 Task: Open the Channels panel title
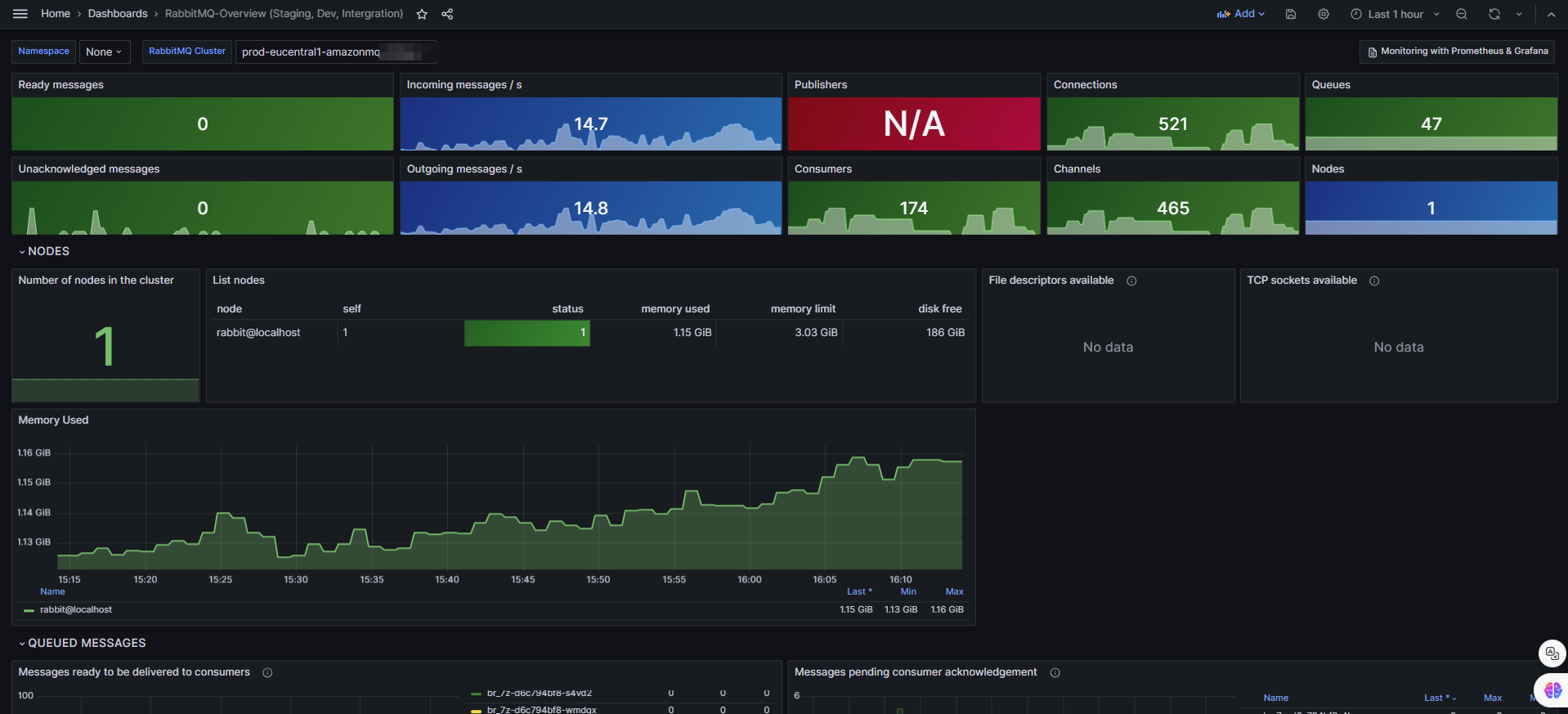click(x=1077, y=169)
